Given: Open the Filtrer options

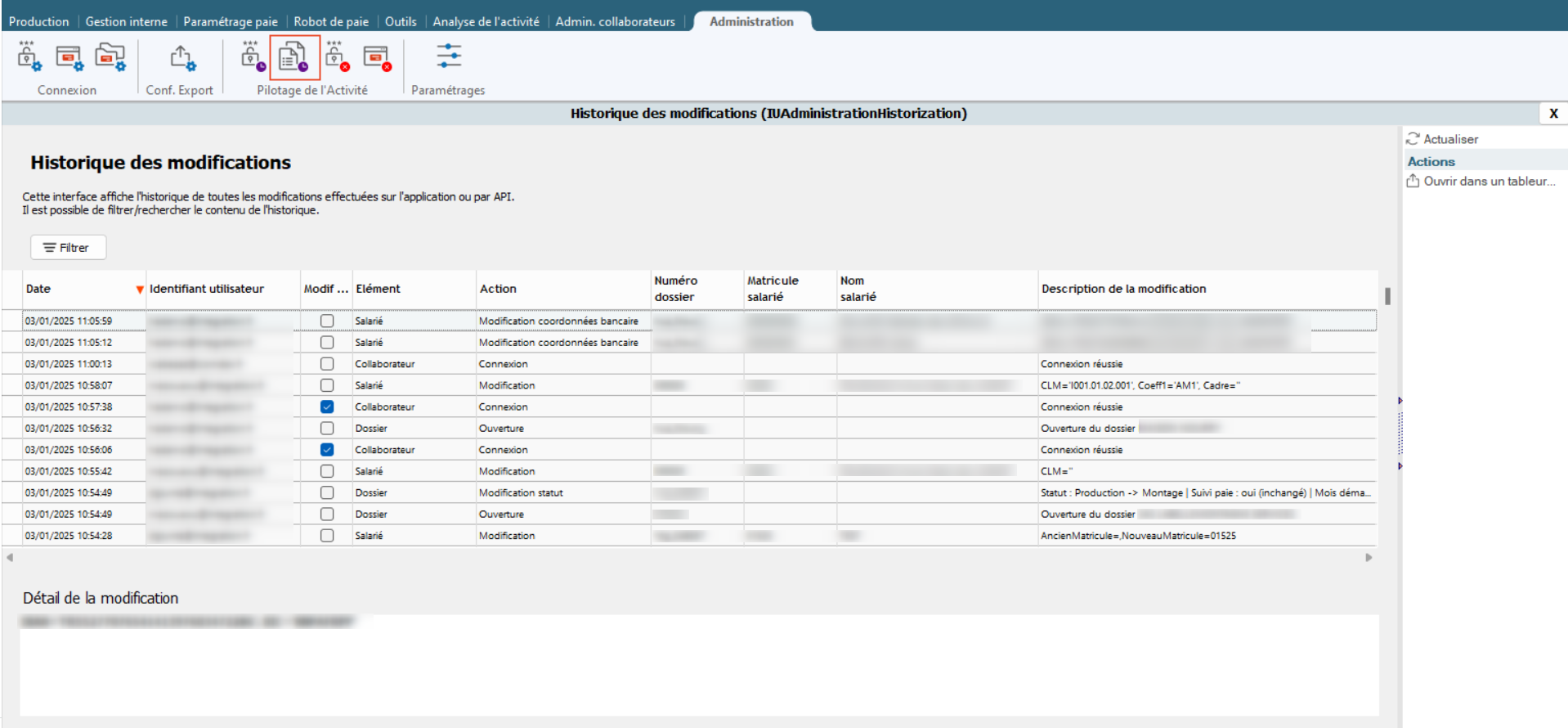Looking at the screenshot, I should [68, 247].
